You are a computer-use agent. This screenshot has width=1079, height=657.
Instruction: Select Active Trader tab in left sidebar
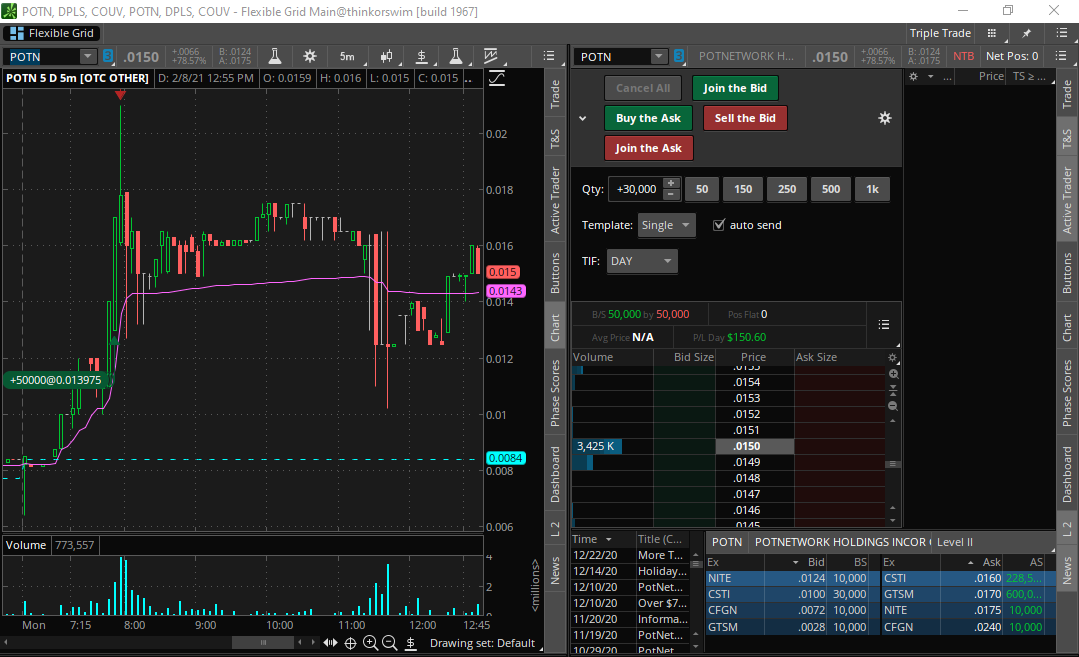coord(555,200)
